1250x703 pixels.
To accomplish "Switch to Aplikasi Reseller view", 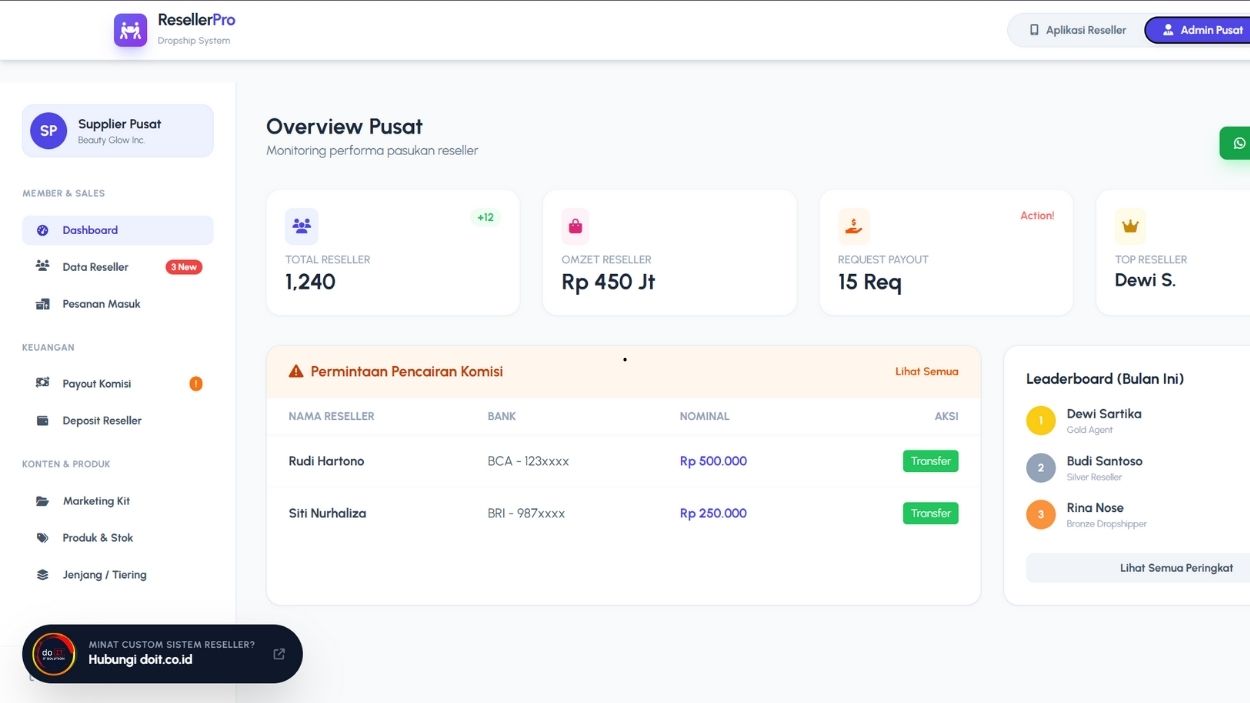I will tap(1075, 29).
